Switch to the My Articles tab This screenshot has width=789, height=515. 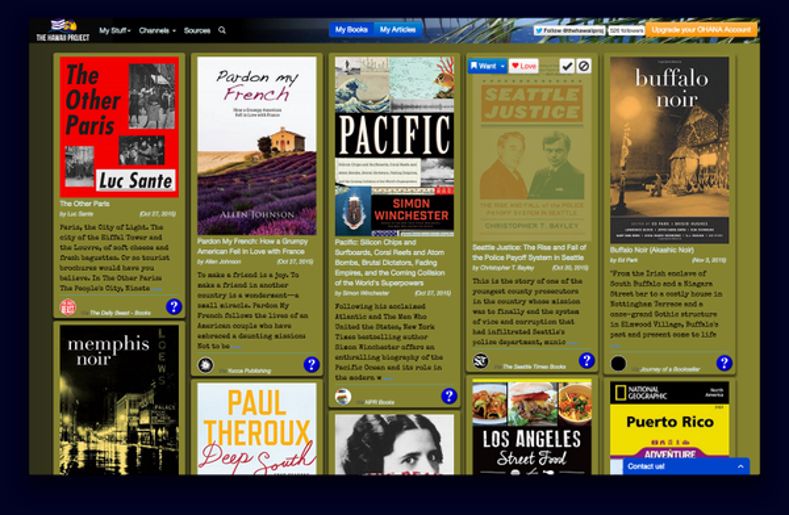pyautogui.click(x=397, y=30)
